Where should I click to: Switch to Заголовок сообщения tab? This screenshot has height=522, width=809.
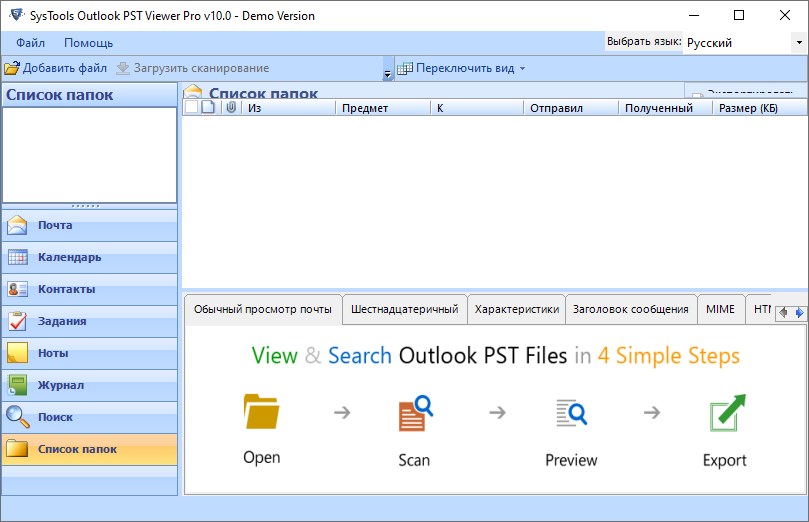pyautogui.click(x=630, y=309)
